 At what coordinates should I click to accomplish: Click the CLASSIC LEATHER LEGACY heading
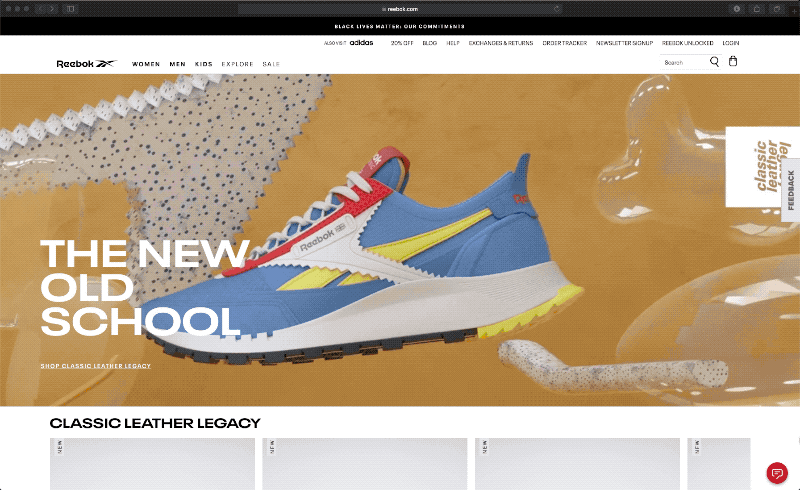155,423
